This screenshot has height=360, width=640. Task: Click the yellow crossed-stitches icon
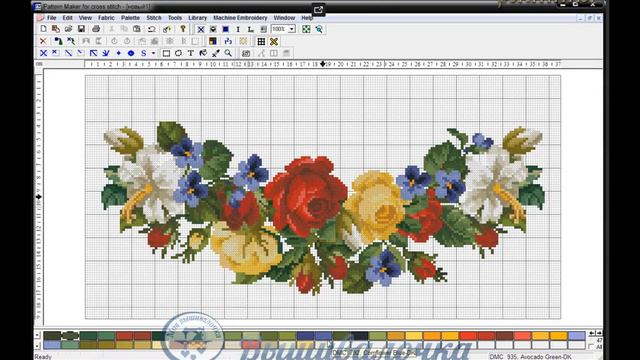[x=274, y=41]
